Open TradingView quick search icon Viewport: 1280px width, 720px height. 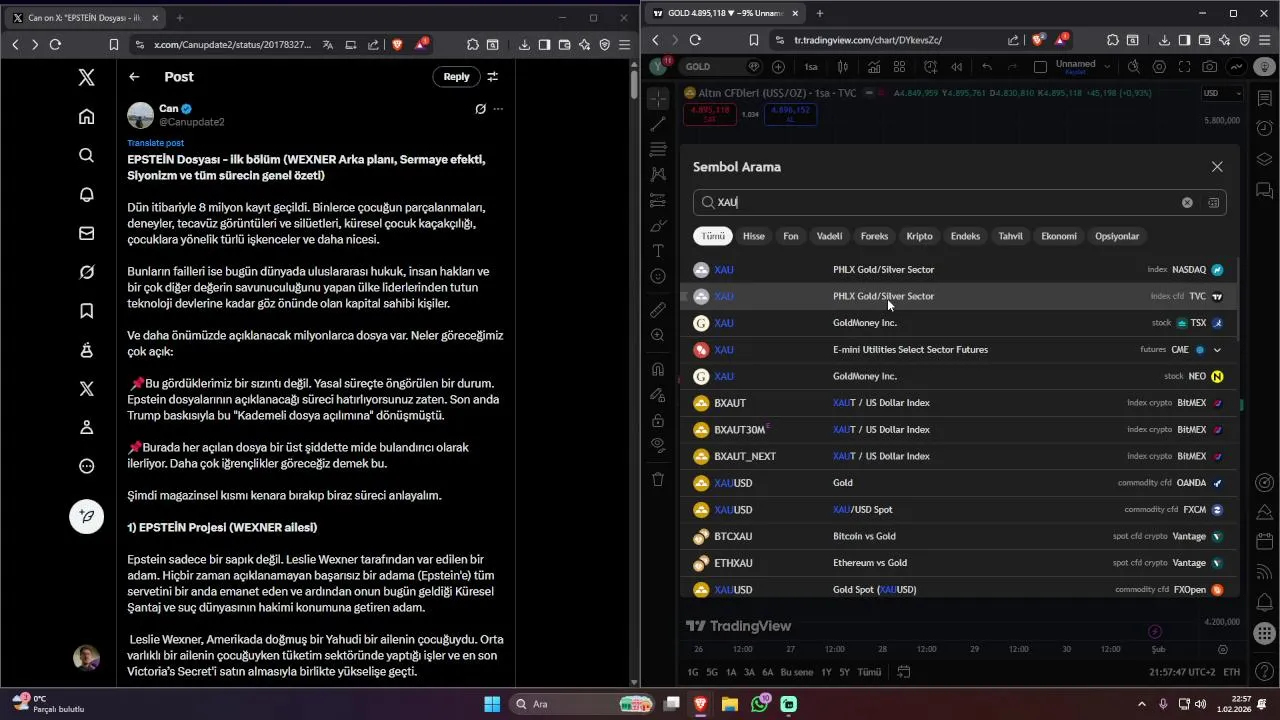(1133, 67)
